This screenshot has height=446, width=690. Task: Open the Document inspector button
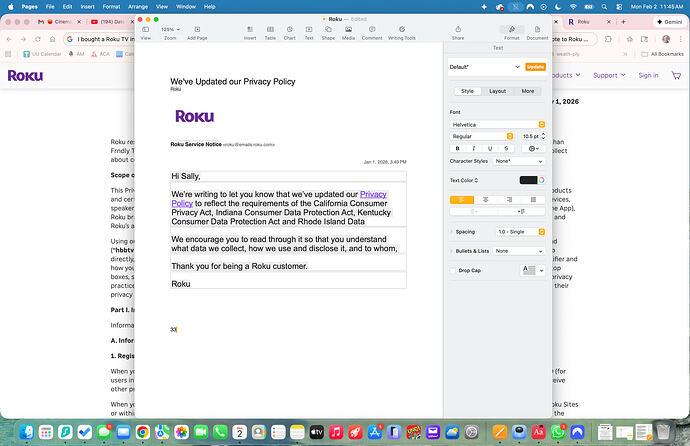tap(537, 29)
